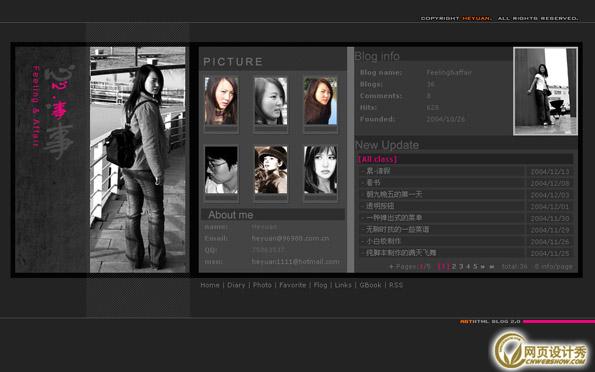Open top-right gallery thumbnail with blue background
This screenshot has height=372, width=595.
point(320,101)
